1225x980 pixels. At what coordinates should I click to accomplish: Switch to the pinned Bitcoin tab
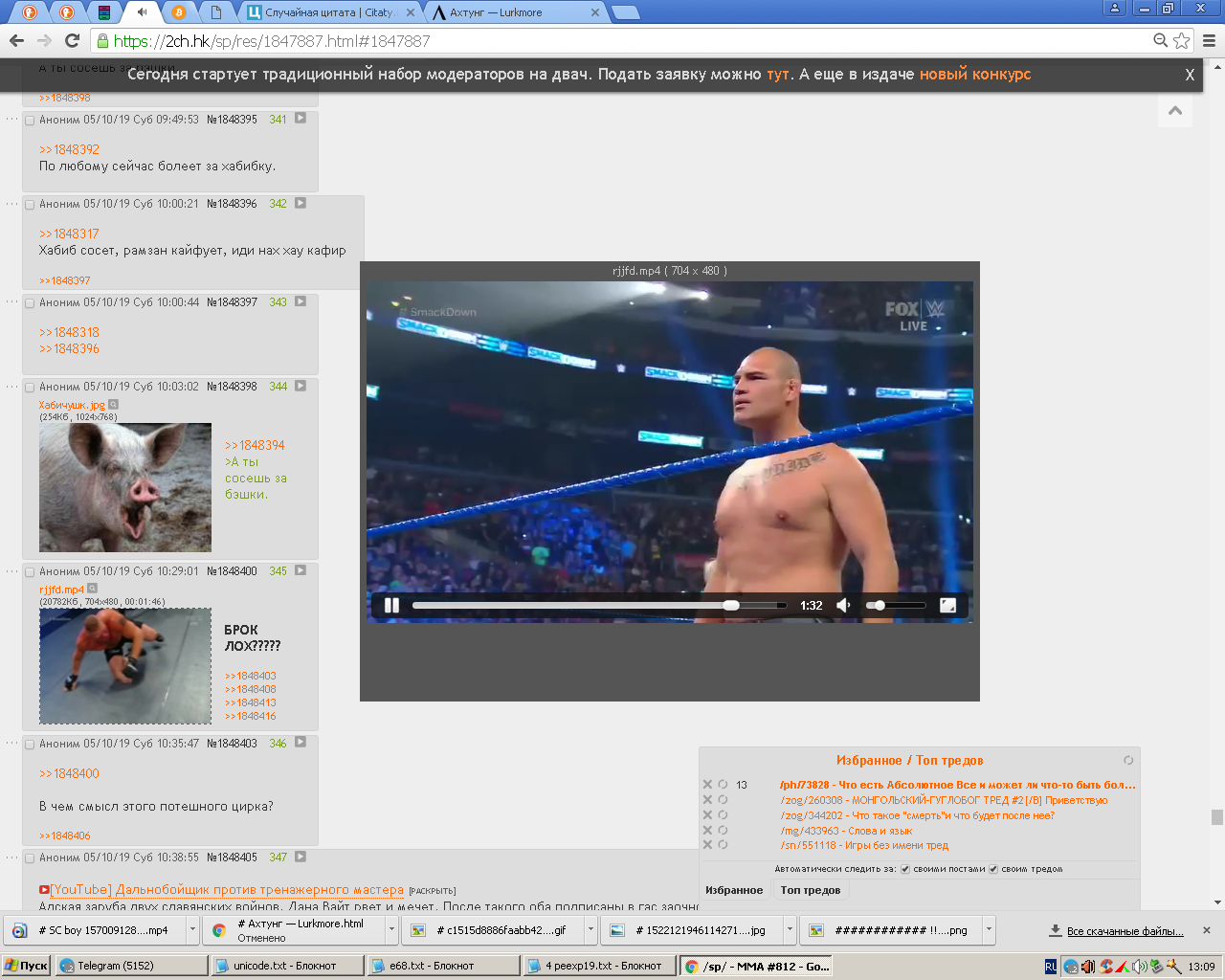pos(179,12)
